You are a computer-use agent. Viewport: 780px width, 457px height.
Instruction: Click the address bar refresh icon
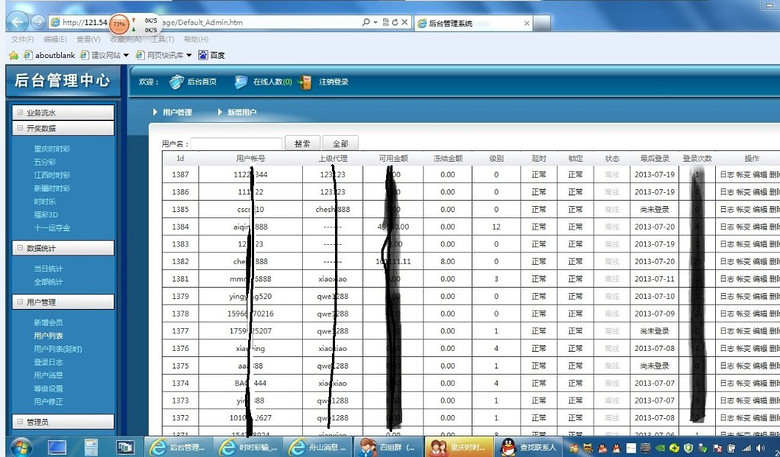coord(394,22)
